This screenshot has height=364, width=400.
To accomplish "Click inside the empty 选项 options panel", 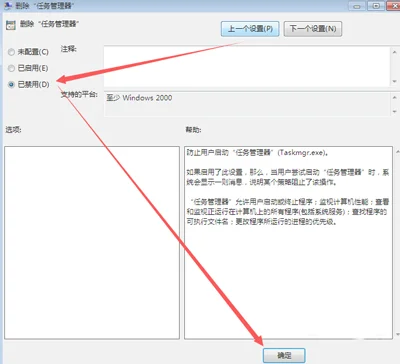I will click(92, 243).
